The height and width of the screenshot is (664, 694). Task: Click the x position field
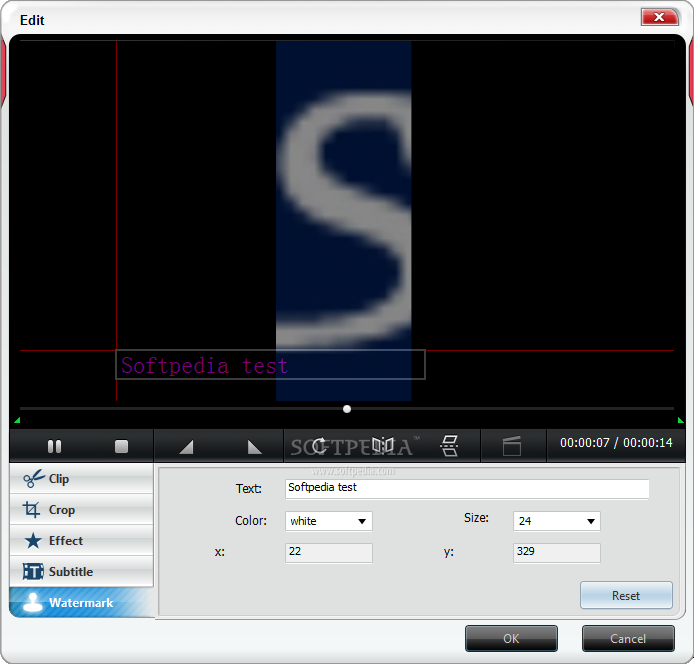click(x=329, y=553)
